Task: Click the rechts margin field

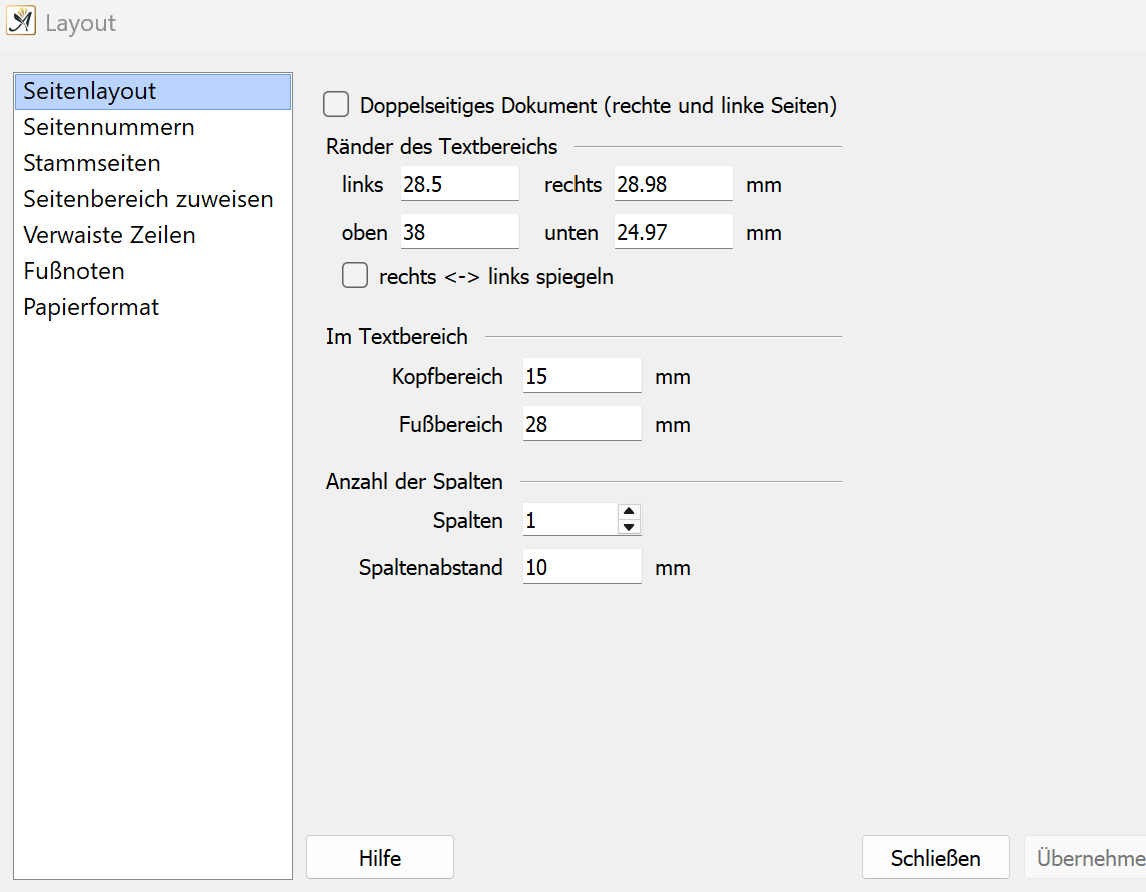Action: click(674, 184)
